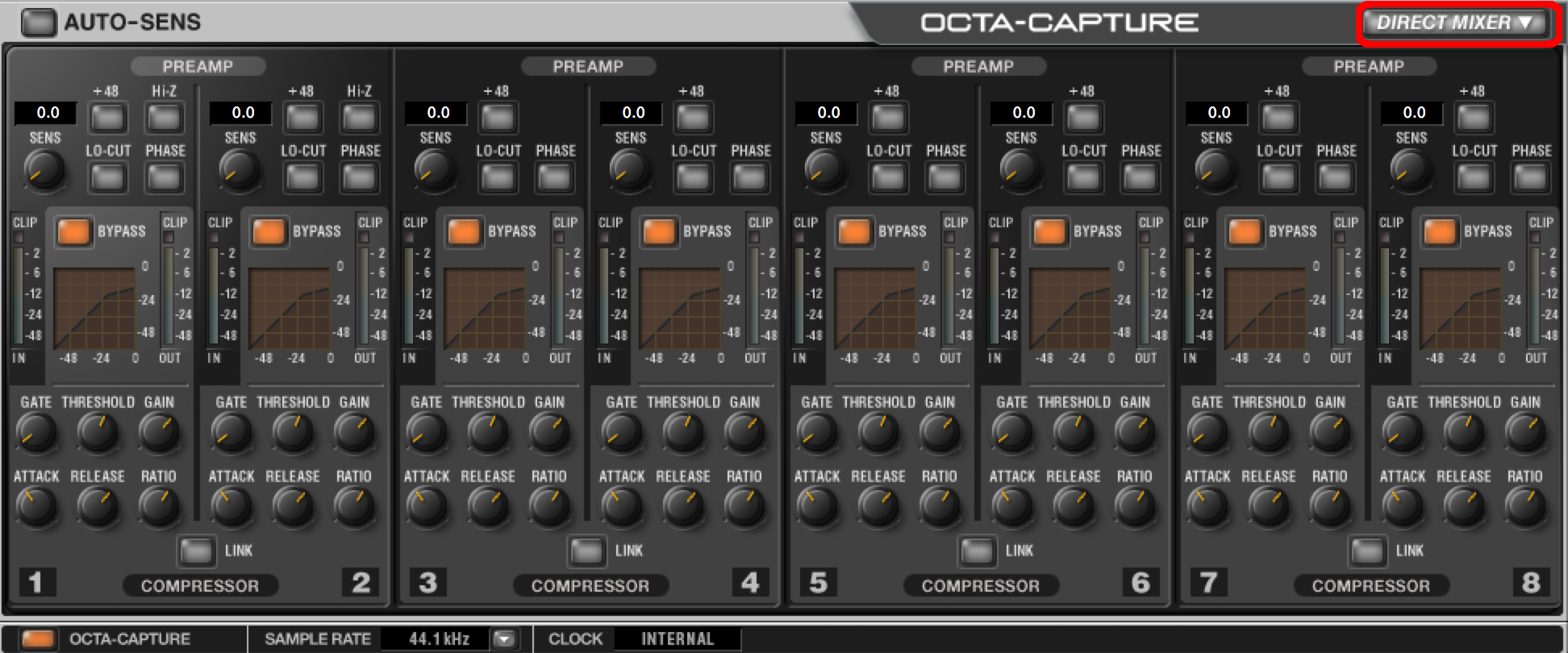Click the GATE knob on channel 3
Screen dimensions: 1568x653
[x=427, y=433]
